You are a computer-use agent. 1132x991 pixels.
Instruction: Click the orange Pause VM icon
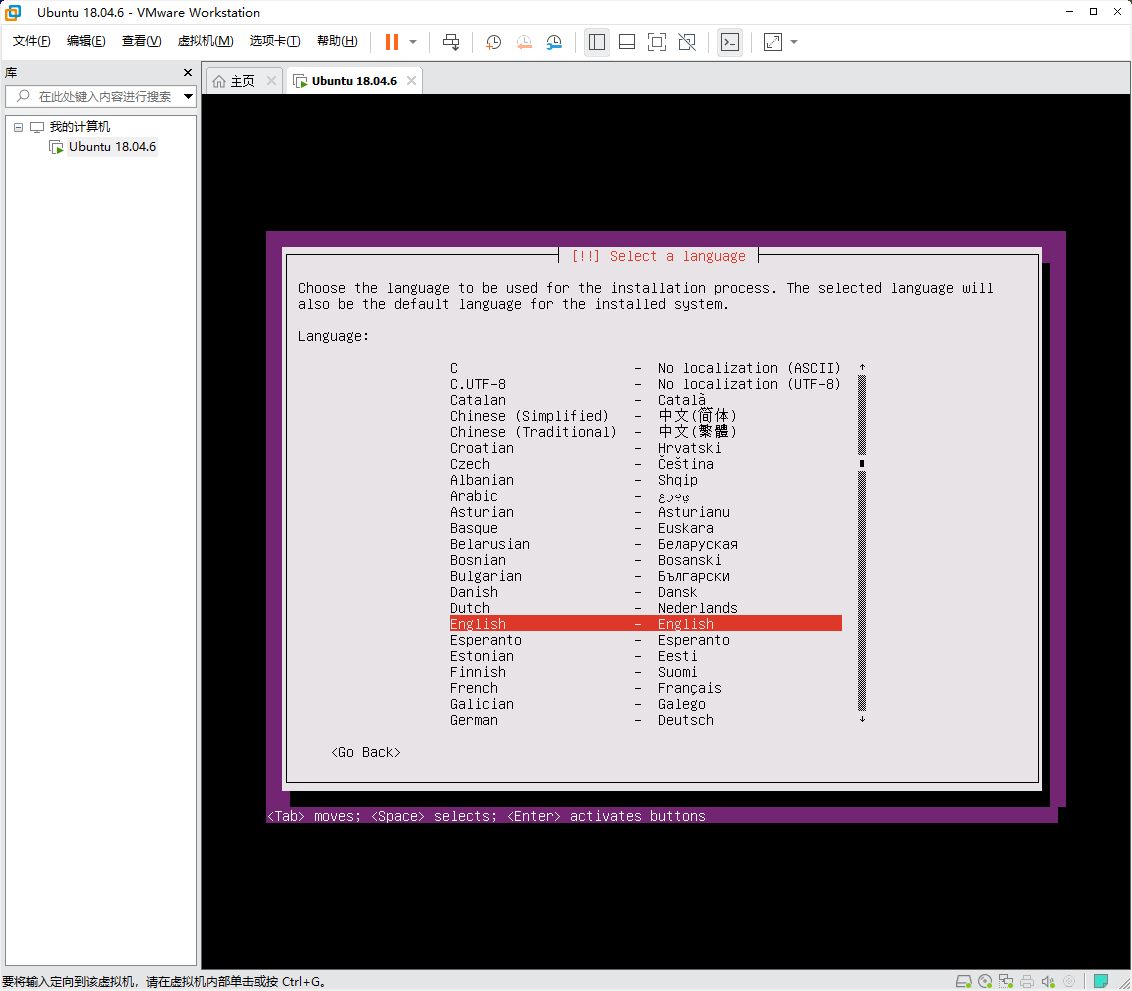pos(391,42)
